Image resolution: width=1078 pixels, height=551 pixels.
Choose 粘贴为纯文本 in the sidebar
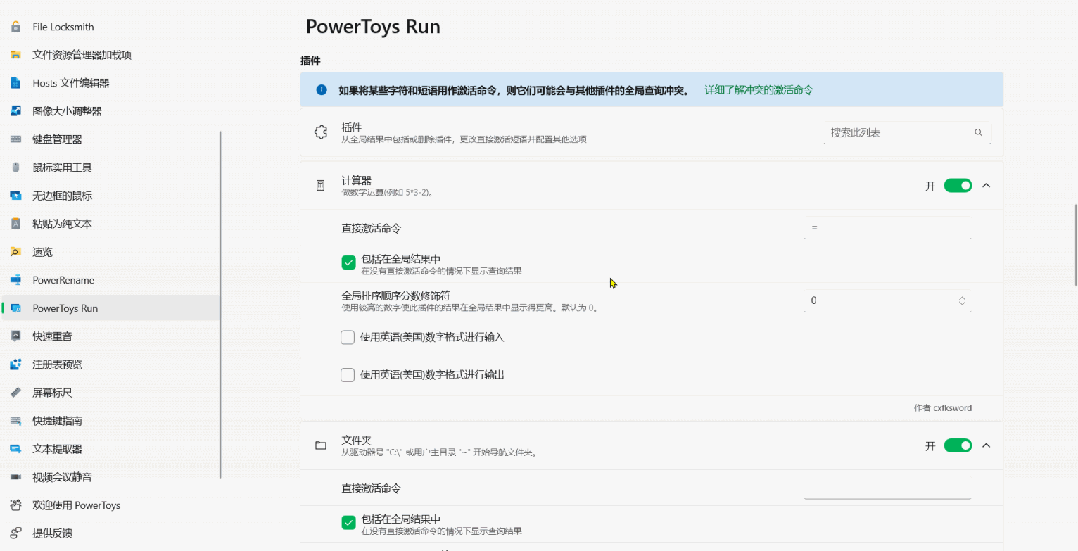(x=110, y=224)
